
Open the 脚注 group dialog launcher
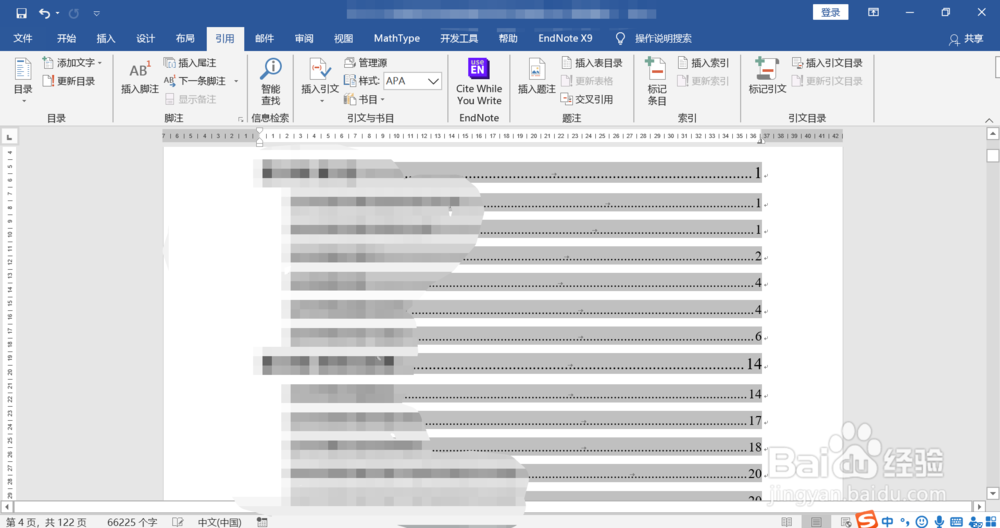coord(240,119)
